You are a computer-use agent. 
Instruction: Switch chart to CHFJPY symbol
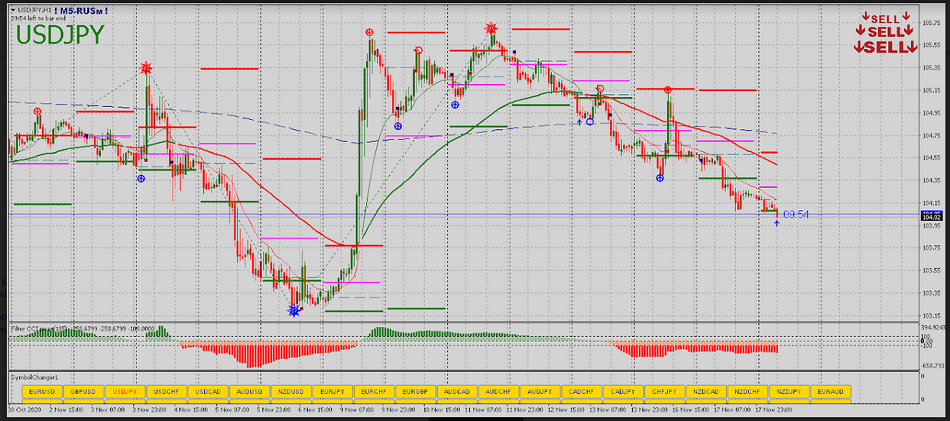(x=664, y=392)
